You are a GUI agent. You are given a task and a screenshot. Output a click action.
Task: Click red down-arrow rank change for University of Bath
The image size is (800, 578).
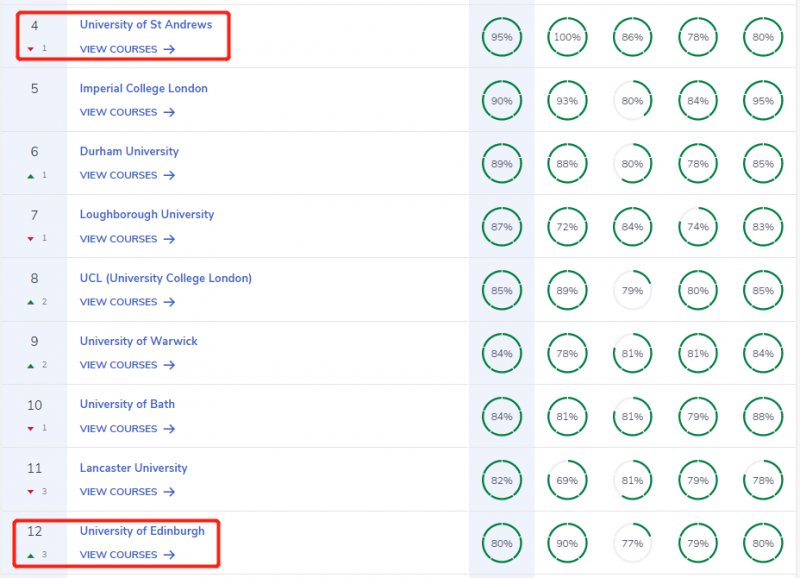point(31,429)
